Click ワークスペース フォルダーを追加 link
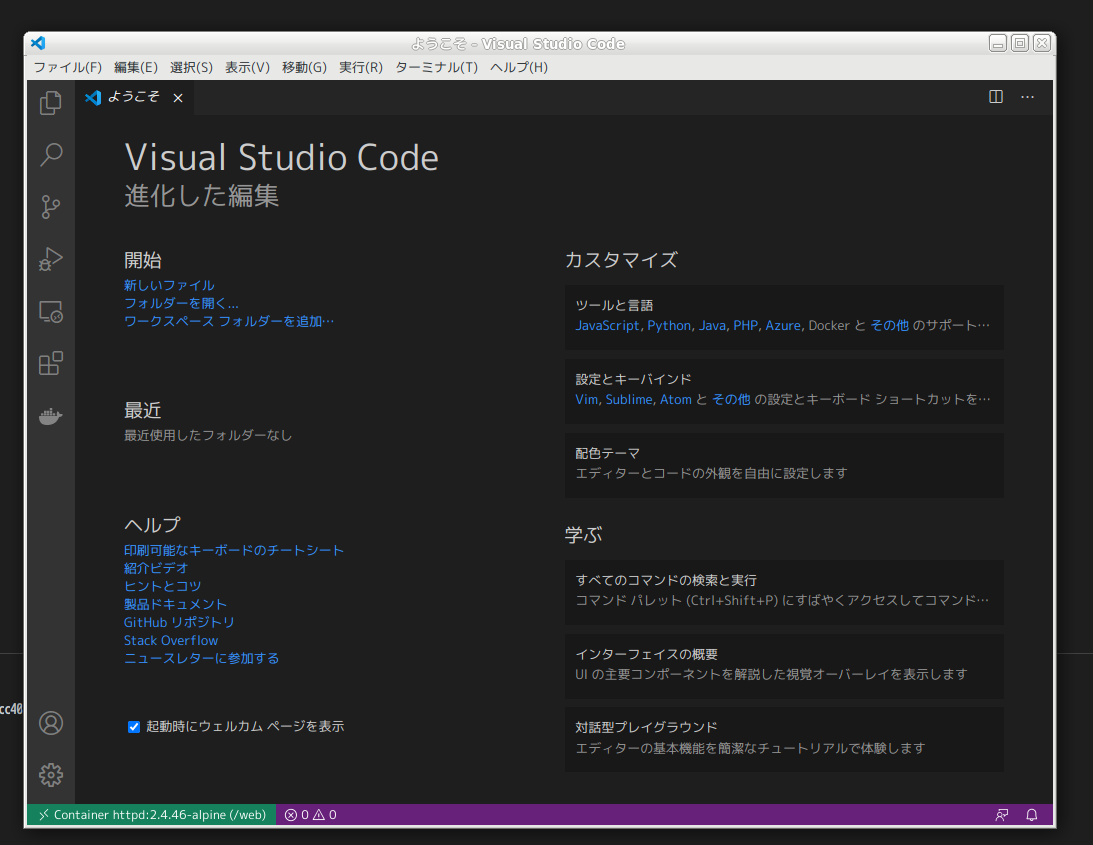 click(229, 321)
